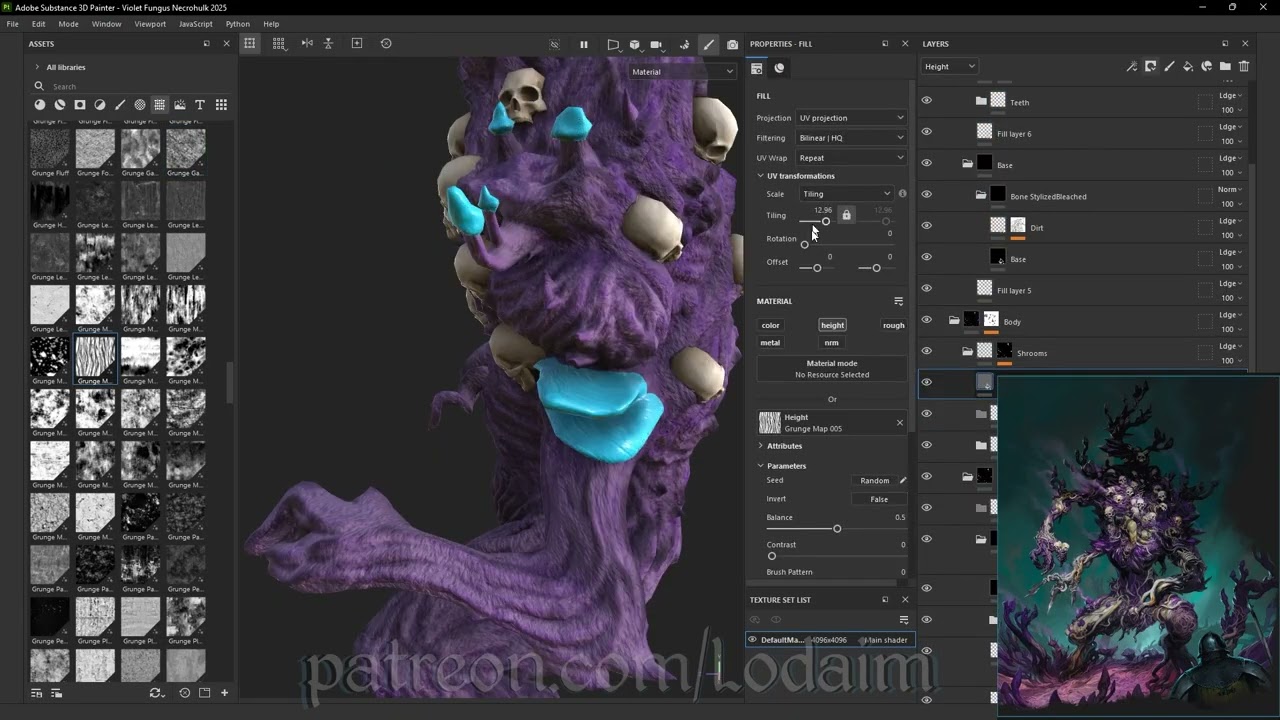
Task: Click the Balance slider handle
Action: pyautogui.click(x=837, y=529)
